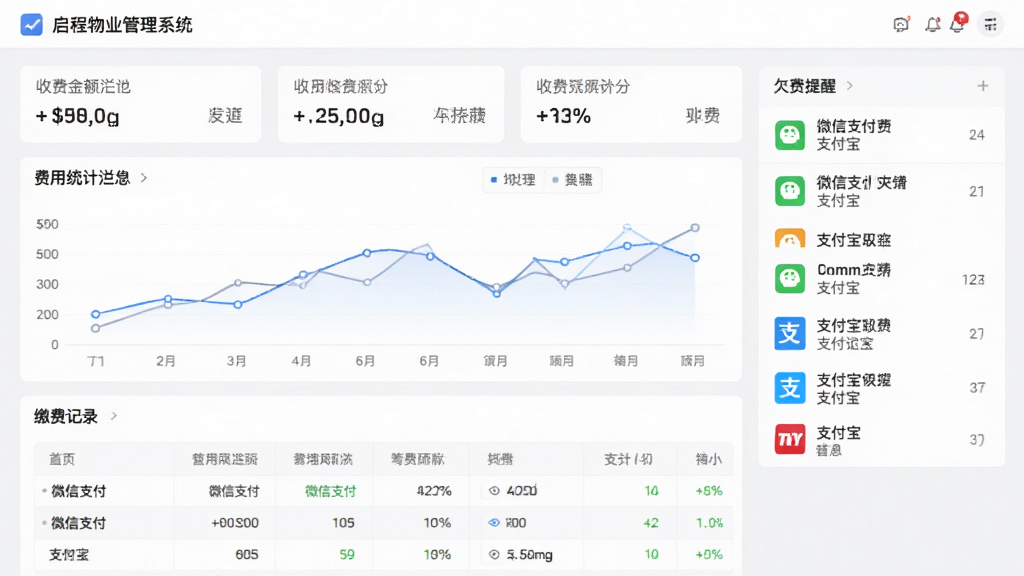This screenshot has width=1024, height=576.
Task: Open the bell with red badge
Action: tap(958, 23)
